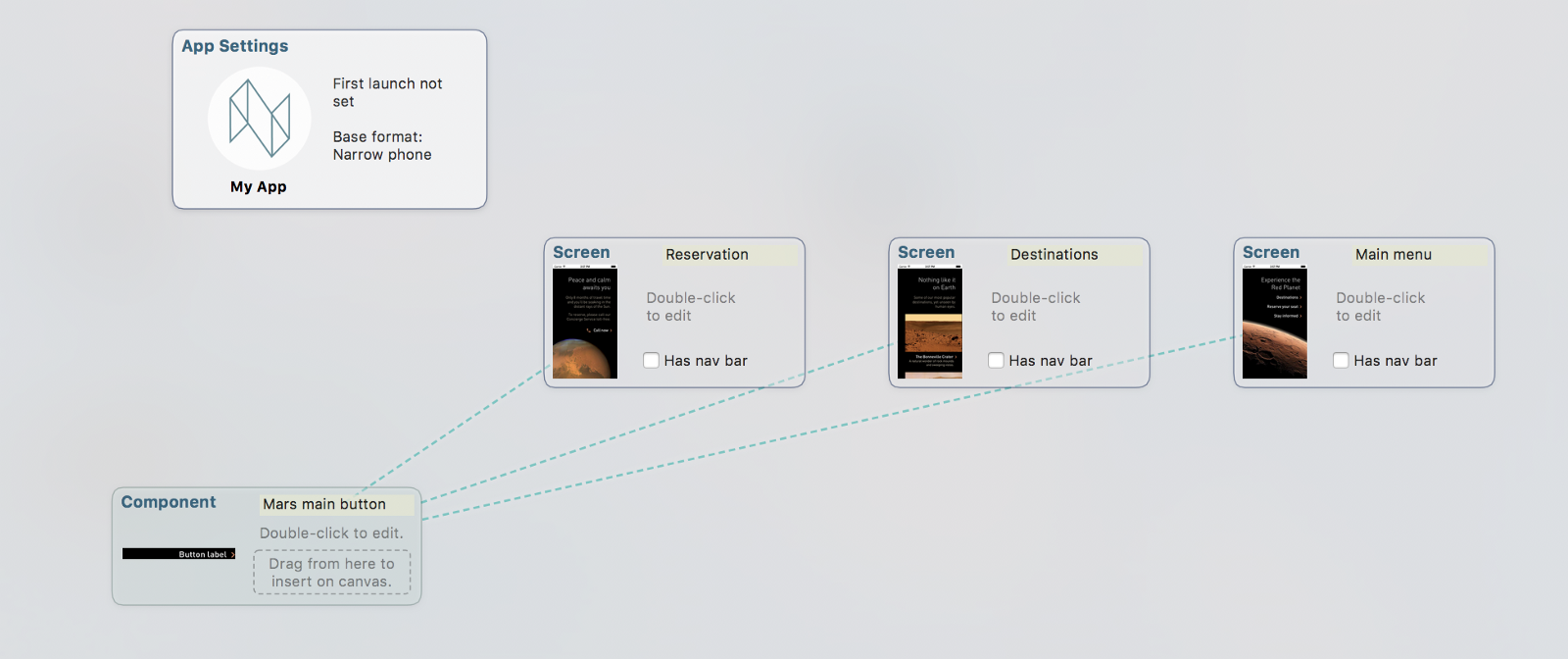Image resolution: width=1568 pixels, height=659 pixels.
Task: Click the Main menu name field
Action: [1420, 254]
